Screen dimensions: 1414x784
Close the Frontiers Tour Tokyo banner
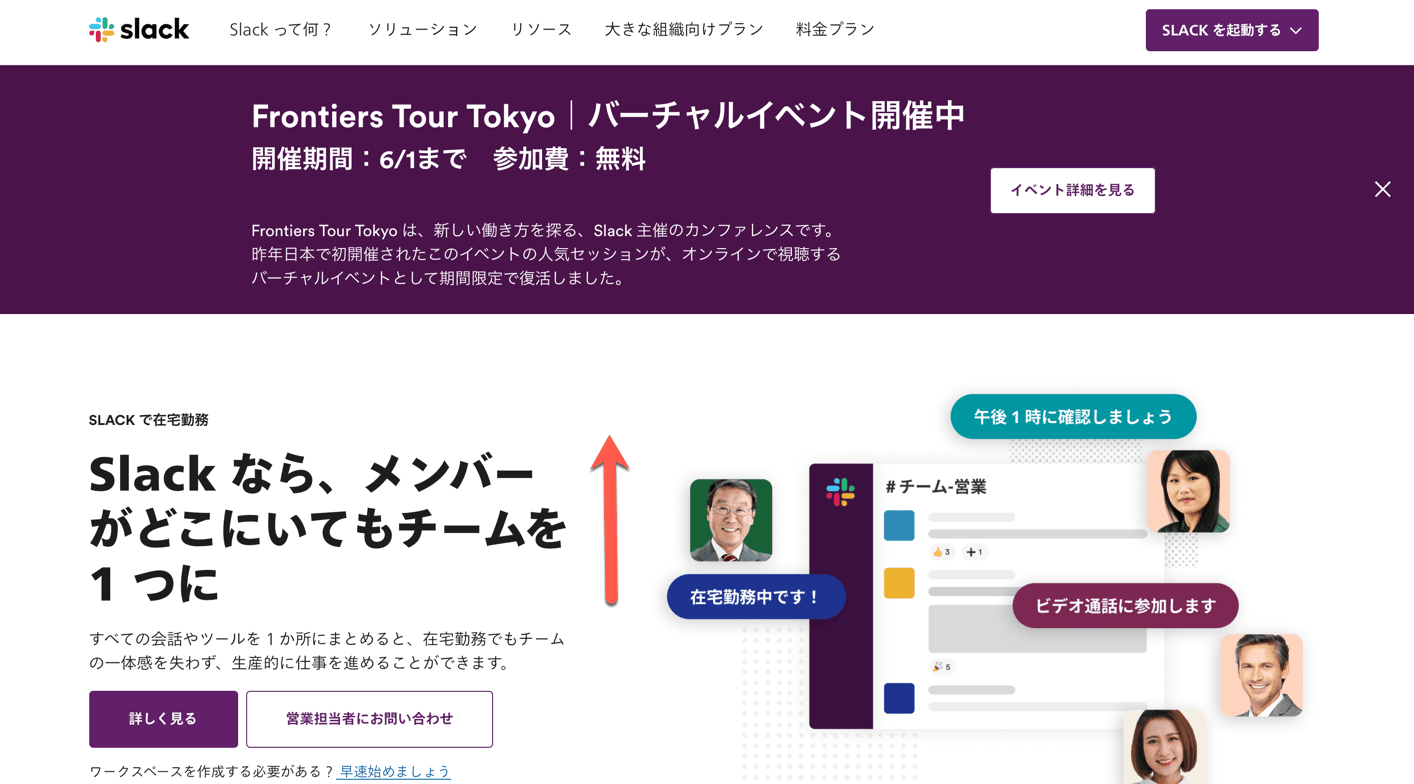click(x=1382, y=189)
